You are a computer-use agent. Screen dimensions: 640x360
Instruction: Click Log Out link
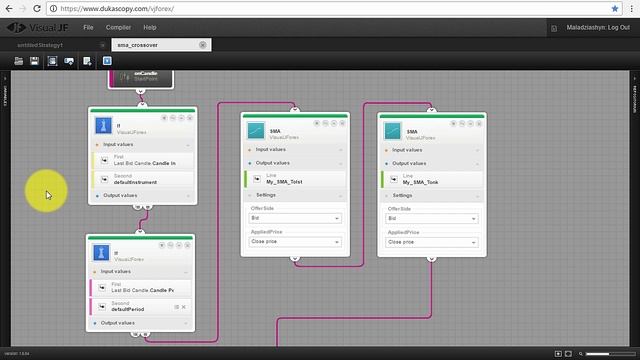pos(619,27)
